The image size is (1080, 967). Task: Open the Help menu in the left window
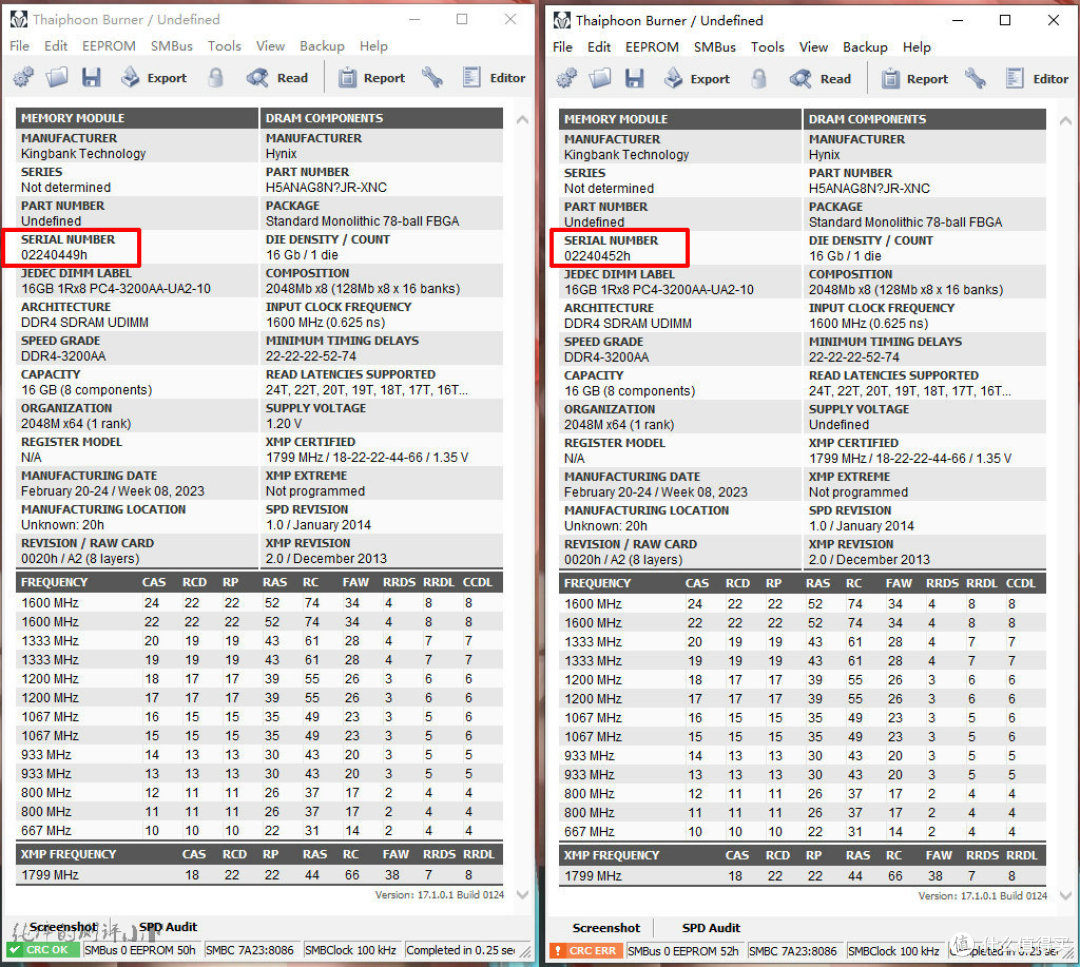[373, 46]
